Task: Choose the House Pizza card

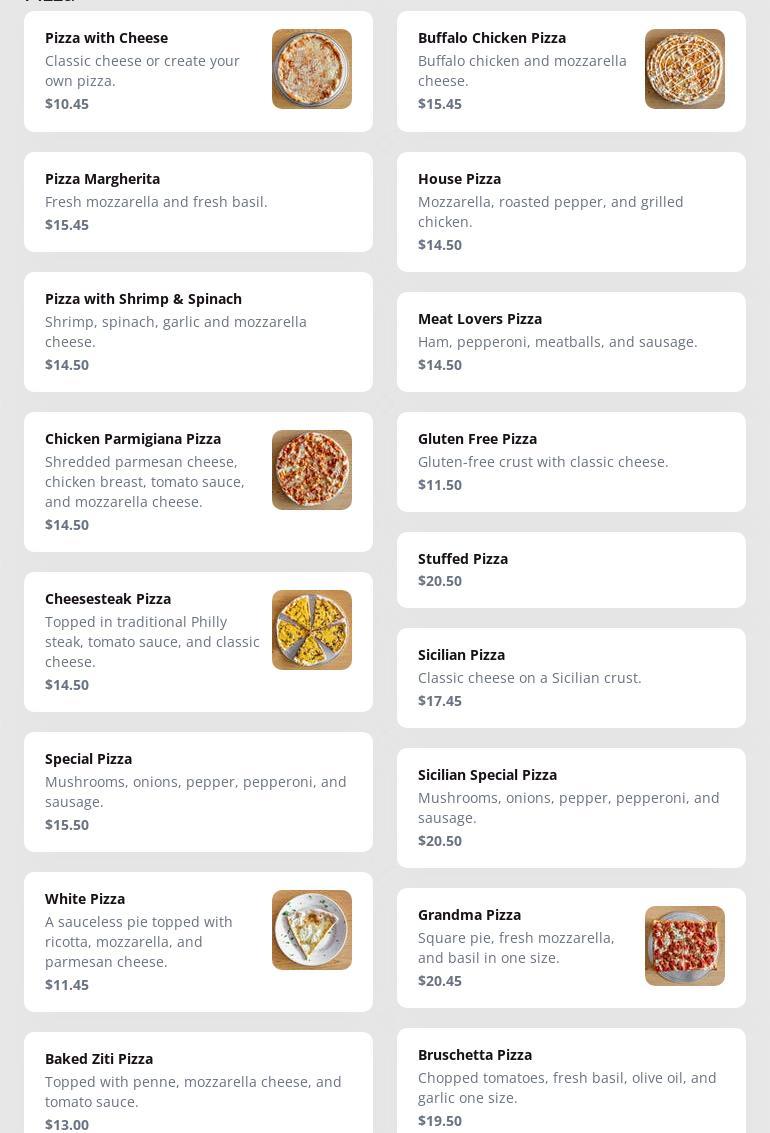Action: (x=571, y=212)
